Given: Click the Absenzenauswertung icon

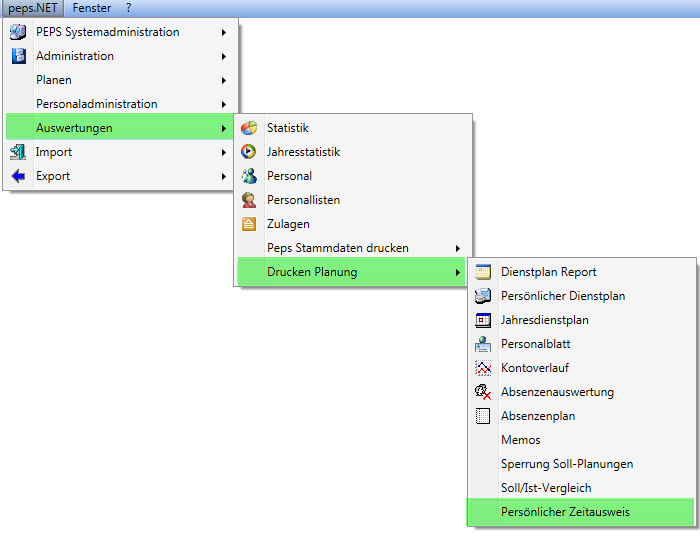Looking at the screenshot, I should tap(483, 392).
